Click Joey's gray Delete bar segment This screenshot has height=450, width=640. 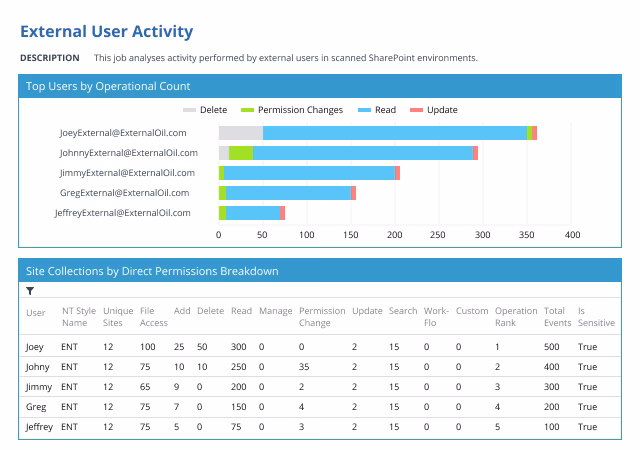(241, 133)
